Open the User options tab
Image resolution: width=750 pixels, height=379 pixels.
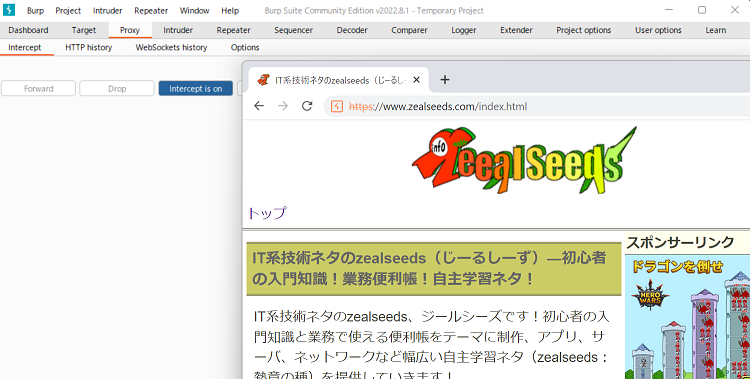(x=658, y=30)
